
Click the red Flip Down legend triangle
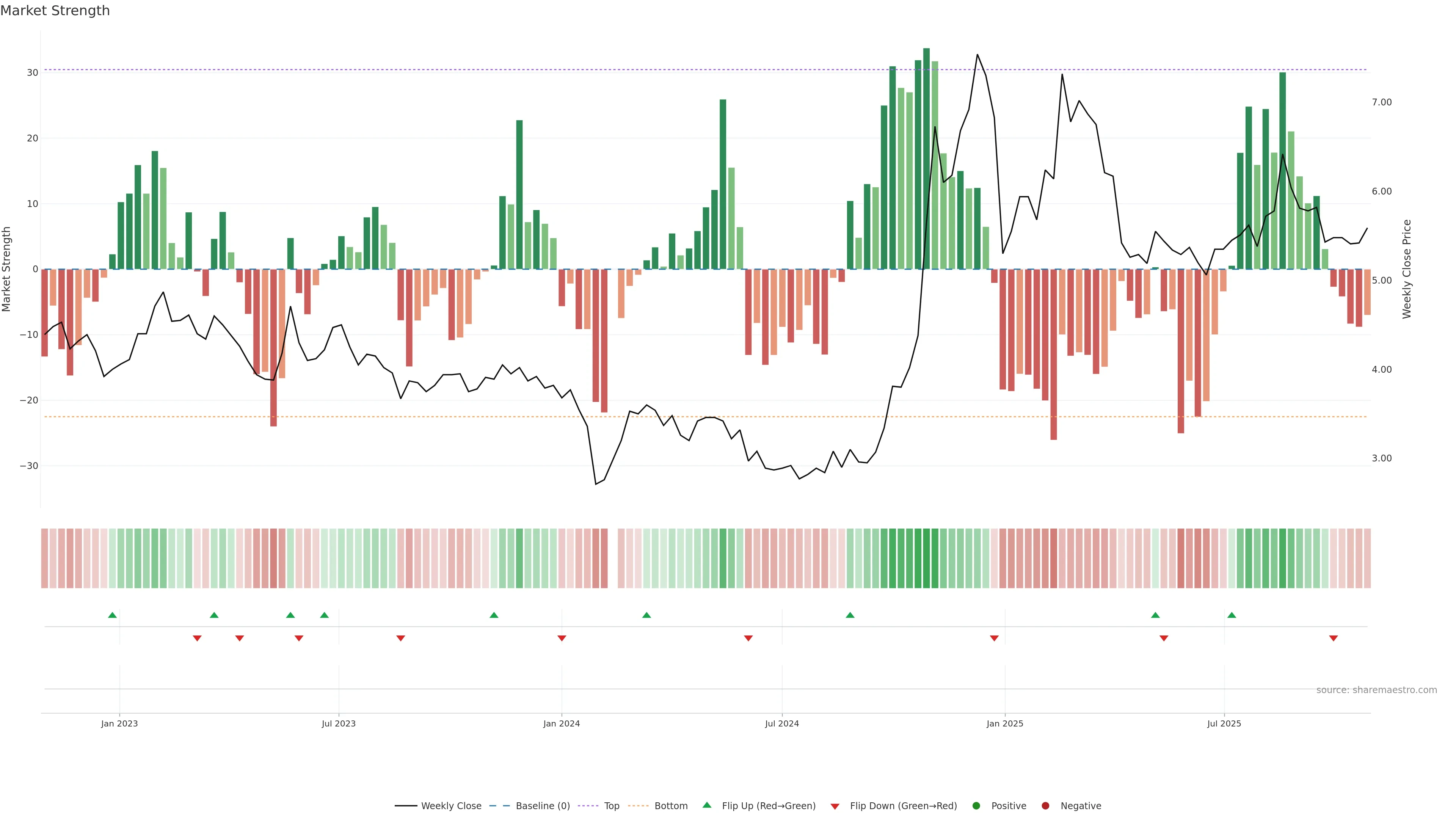[835, 806]
